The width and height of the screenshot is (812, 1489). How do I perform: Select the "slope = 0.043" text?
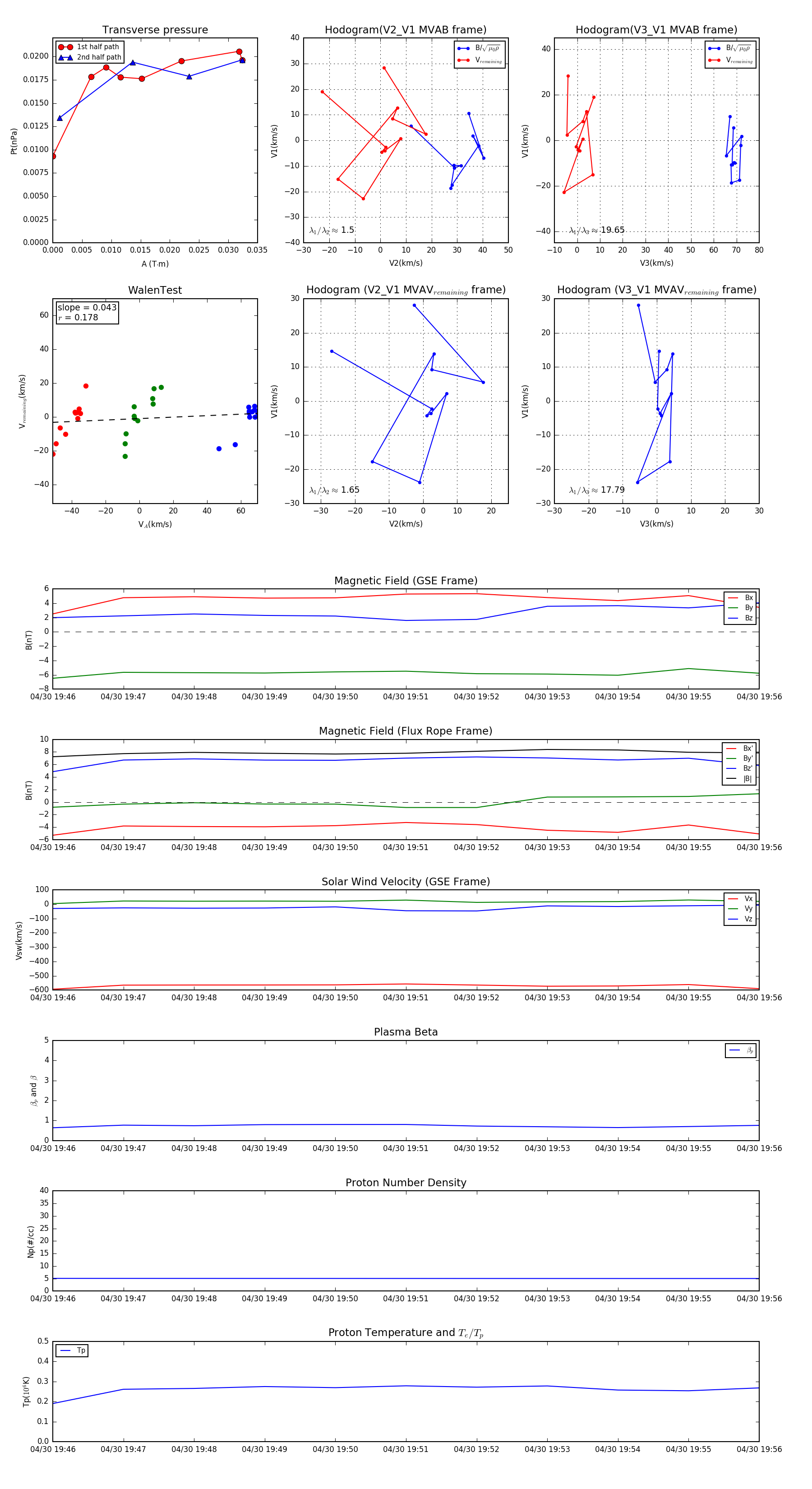pos(87,308)
